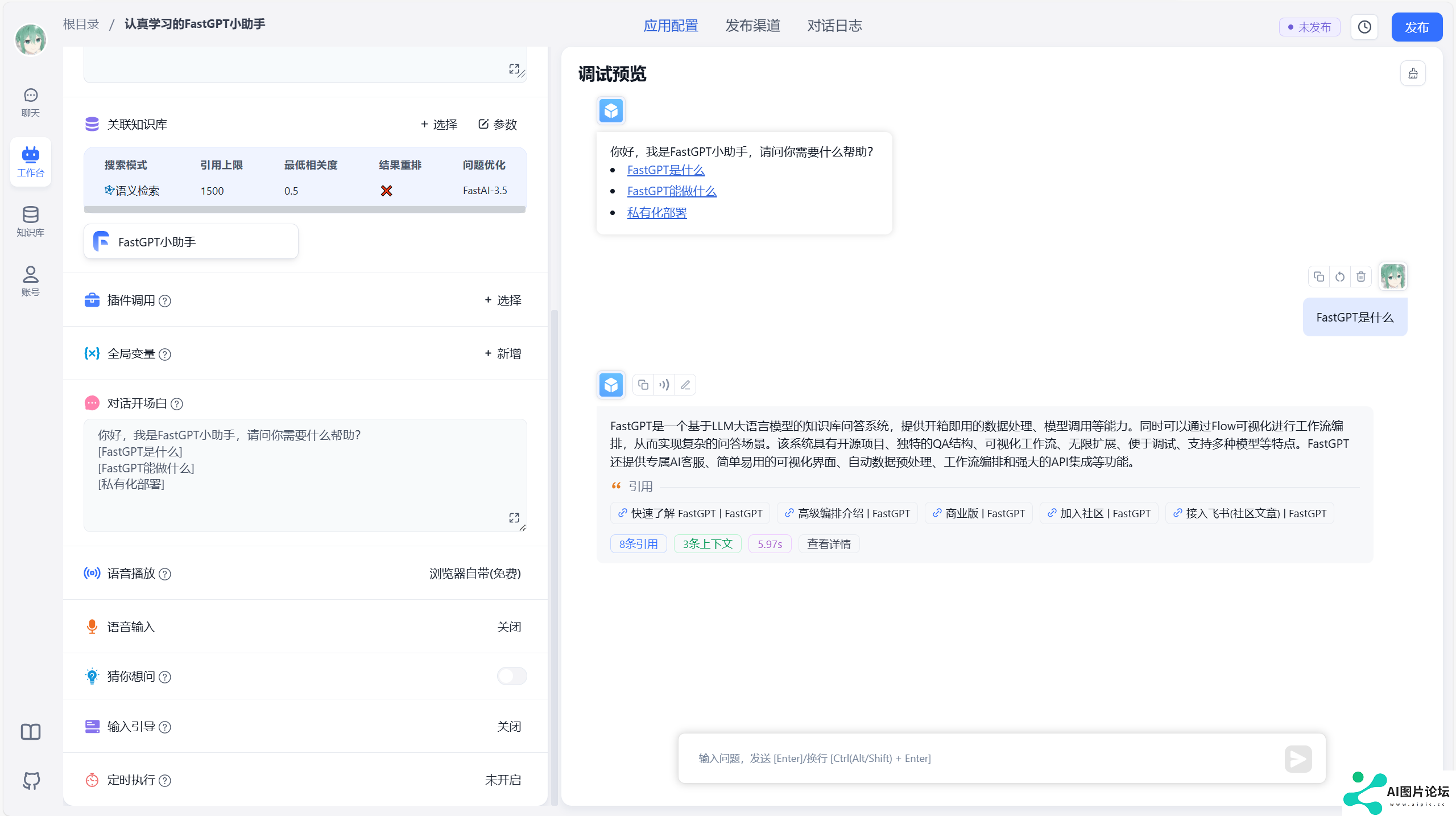1456x816 pixels.
Task: Expand the 对话开场白 text area fullscreen
Action: [514, 518]
